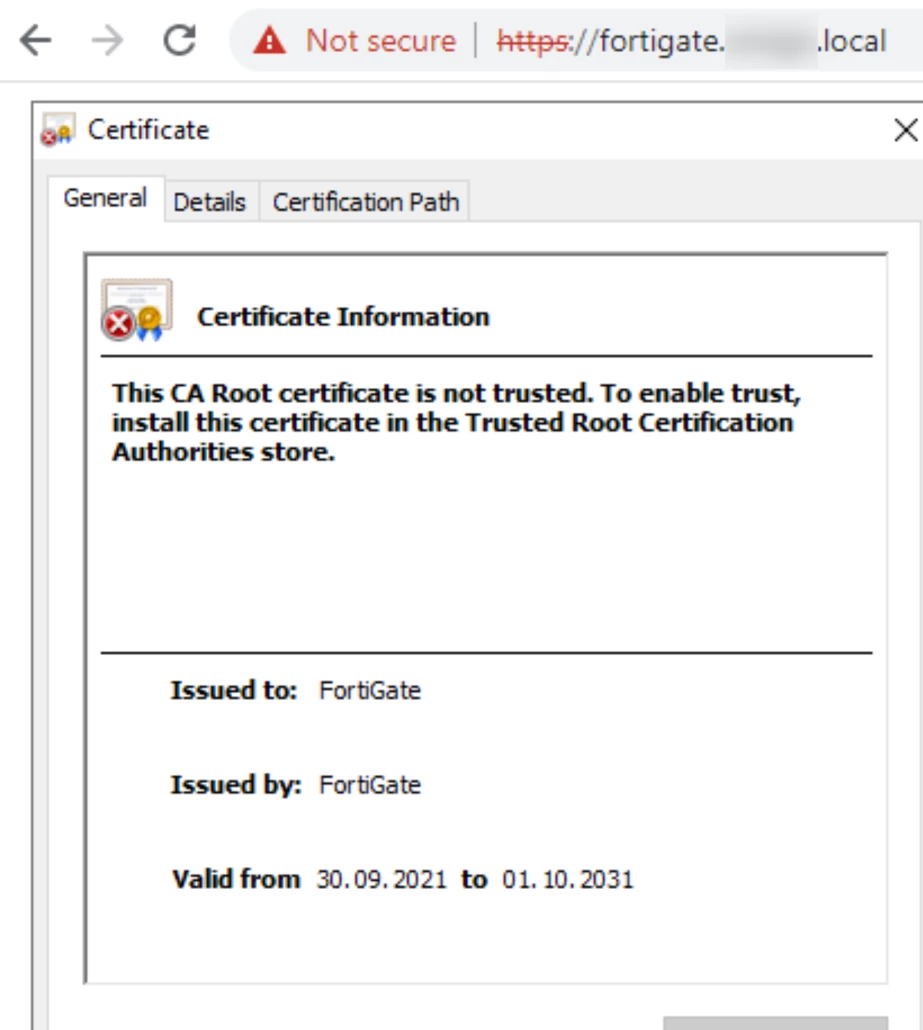923x1030 pixels.
Task: Close the Certificate dialog with X
Action: [x=906, y=130]
